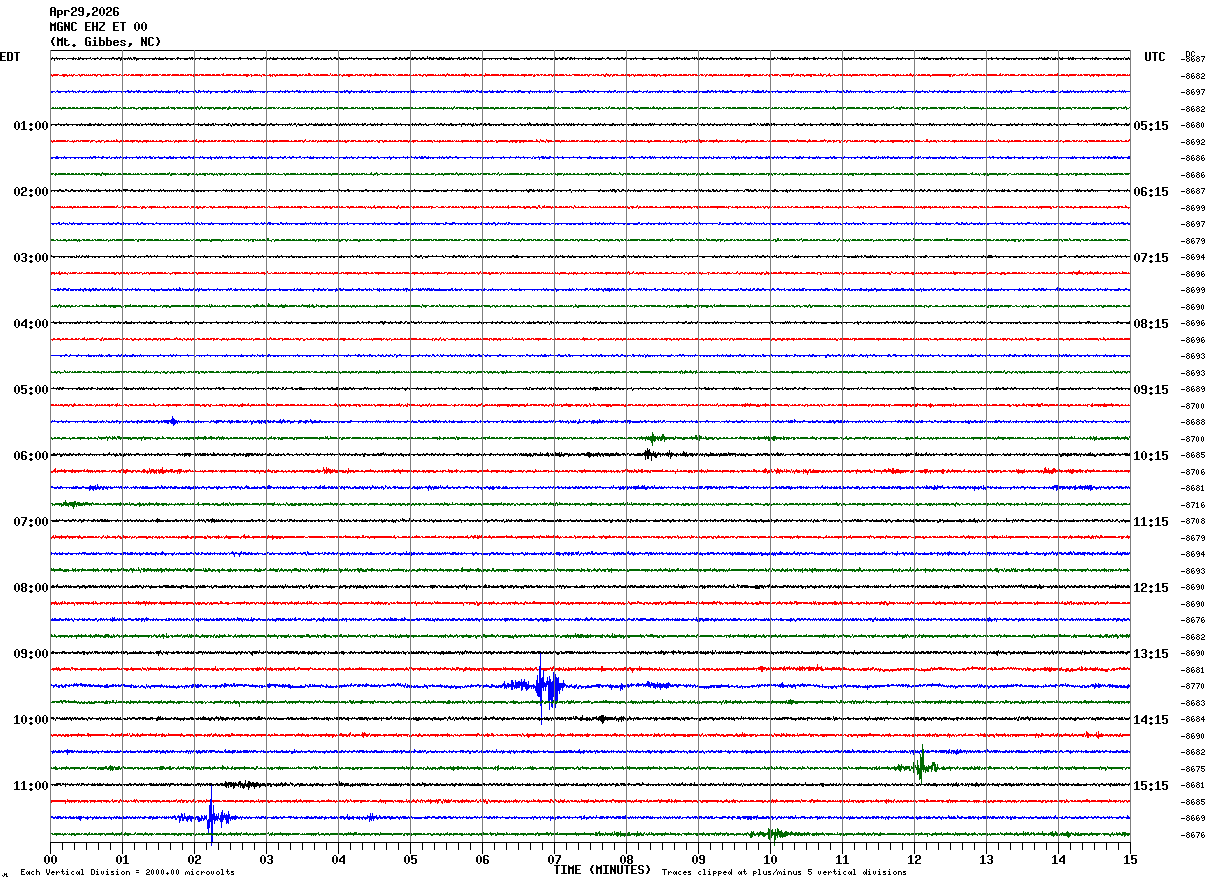Select the 09:00 EDT row label
Viewport: 1210px width, 886px height.
pos(30,654)
